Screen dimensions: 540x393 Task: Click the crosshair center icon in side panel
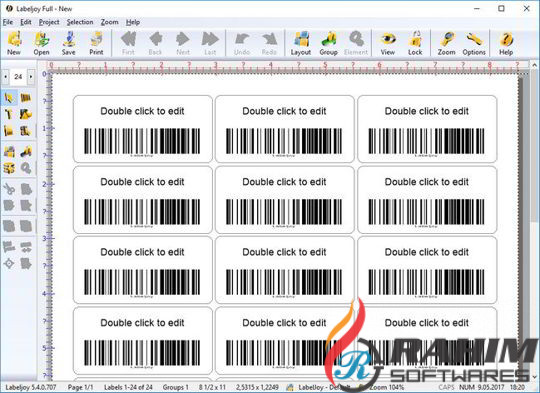pos(9,264)
